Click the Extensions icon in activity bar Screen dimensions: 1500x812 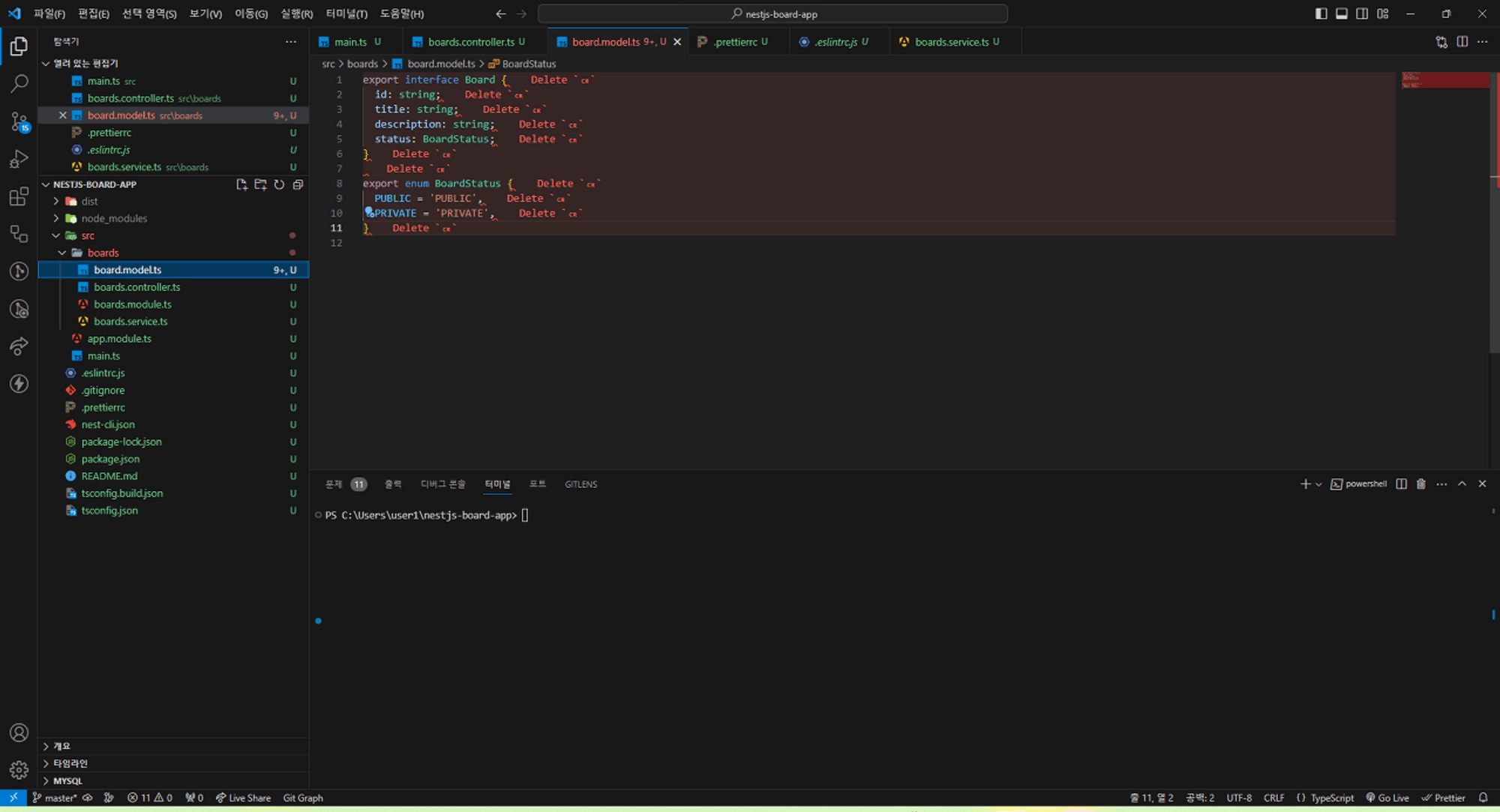pyautogui.click(x=19, y=196)
